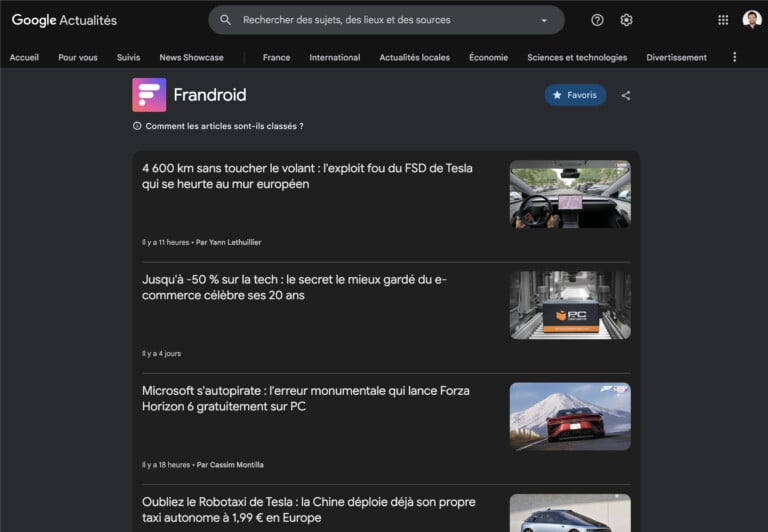Open the help question mark icon
Viewport: 768px width, 532px height.
[597, 20]
